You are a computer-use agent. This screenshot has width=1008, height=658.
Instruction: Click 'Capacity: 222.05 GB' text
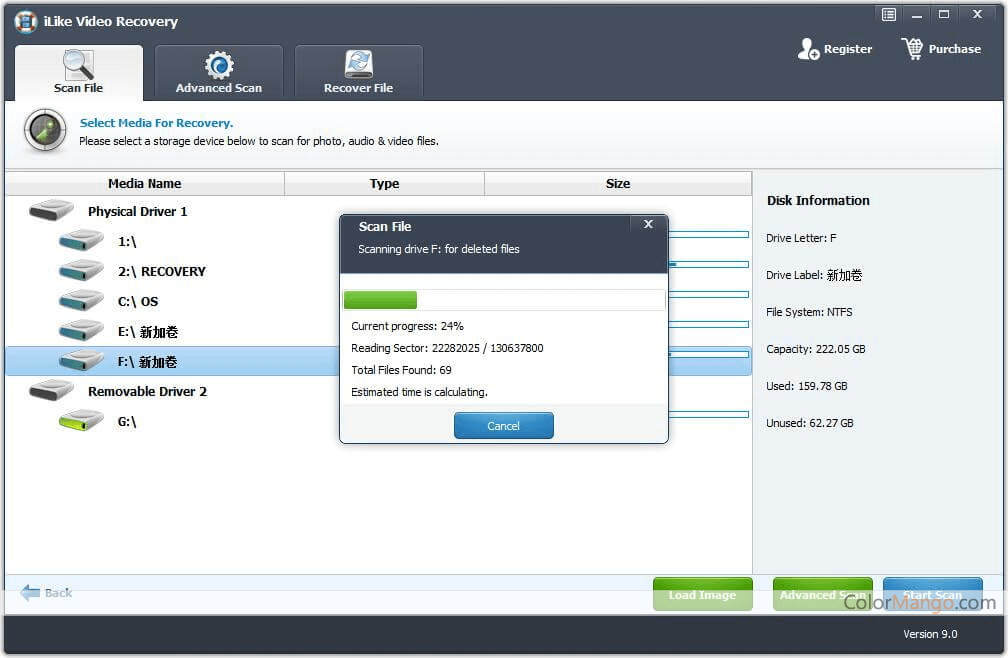816,349
